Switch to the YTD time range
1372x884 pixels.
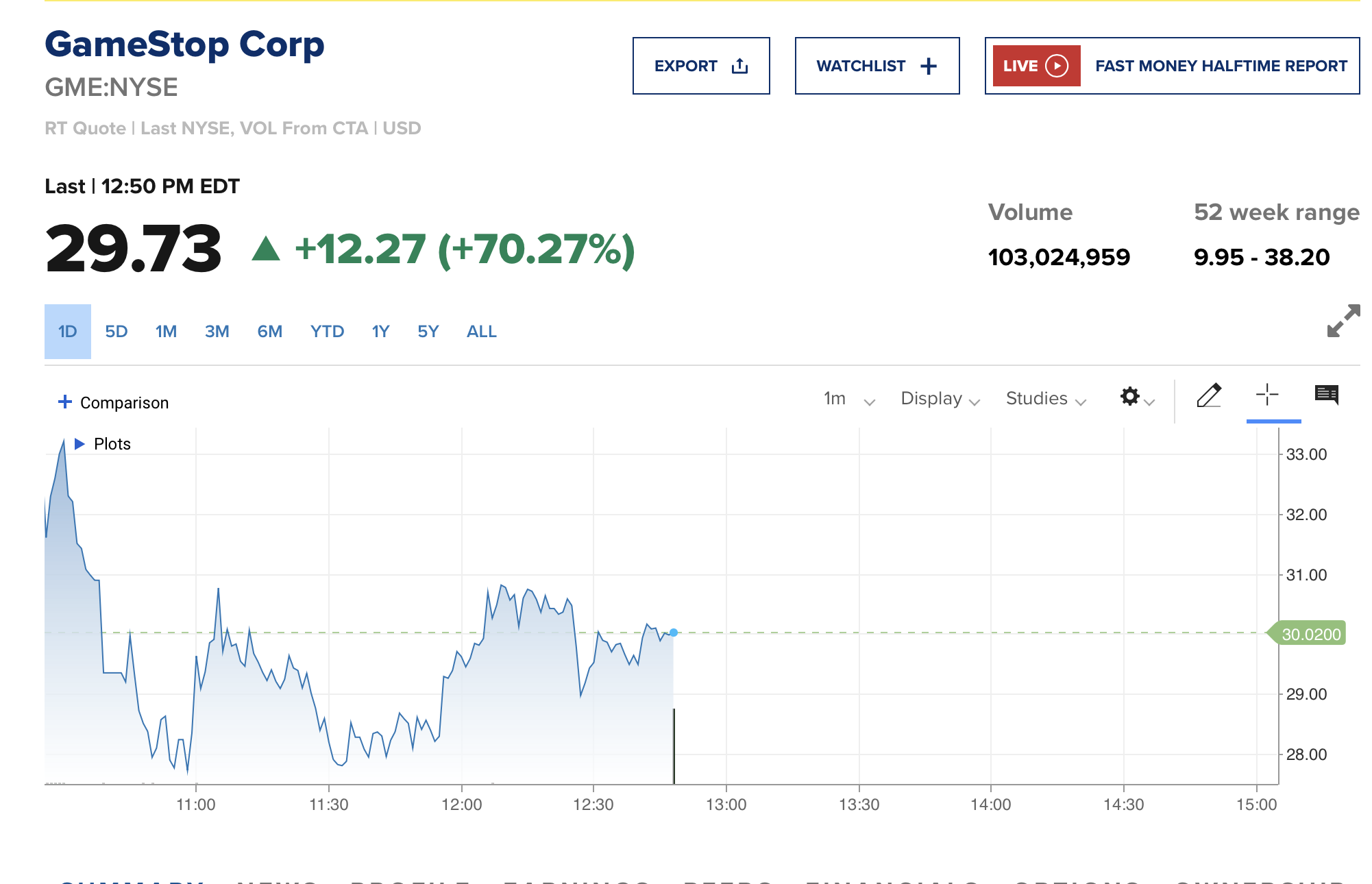[x=327, y=332]
